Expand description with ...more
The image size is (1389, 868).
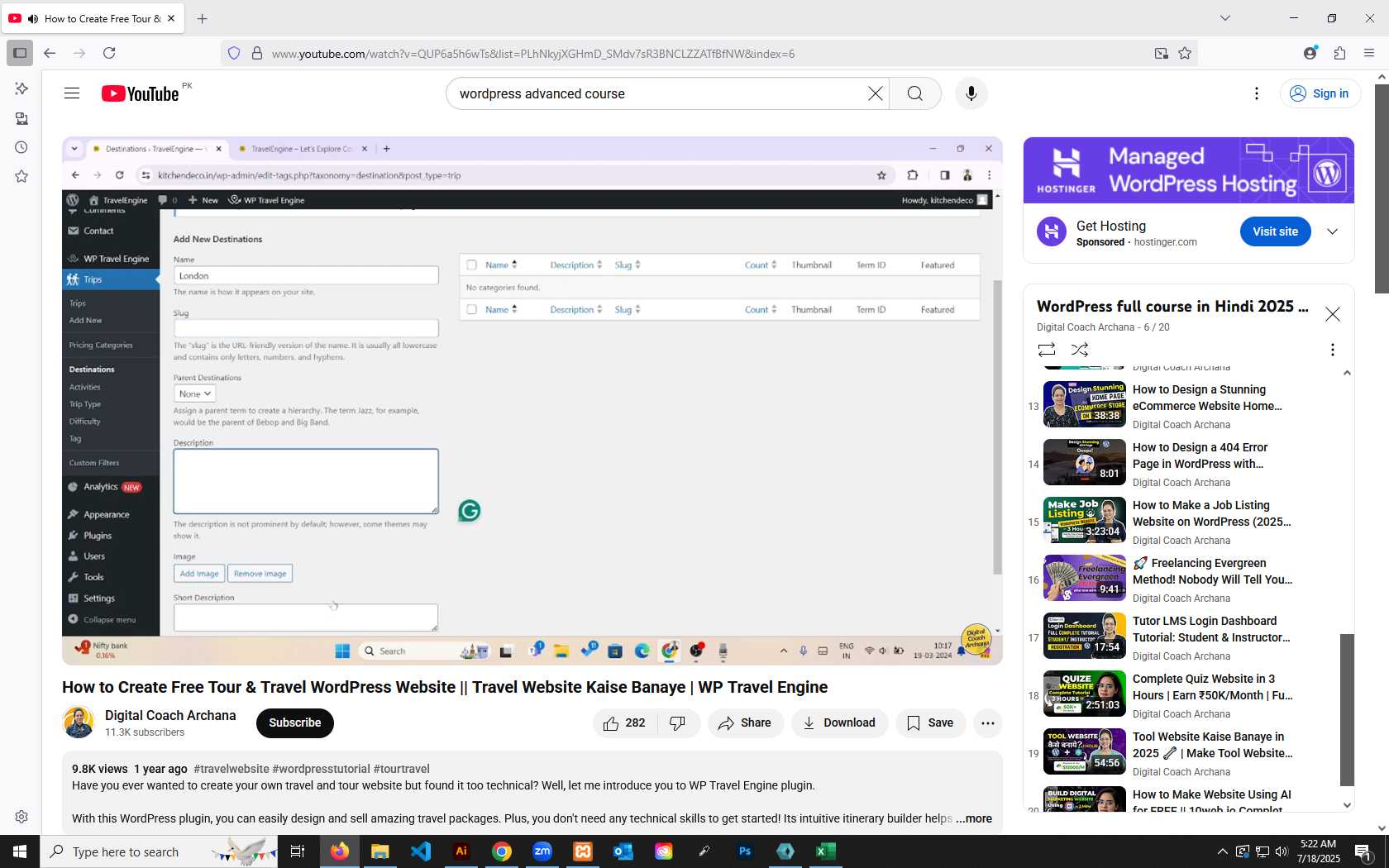click(974, 818)
